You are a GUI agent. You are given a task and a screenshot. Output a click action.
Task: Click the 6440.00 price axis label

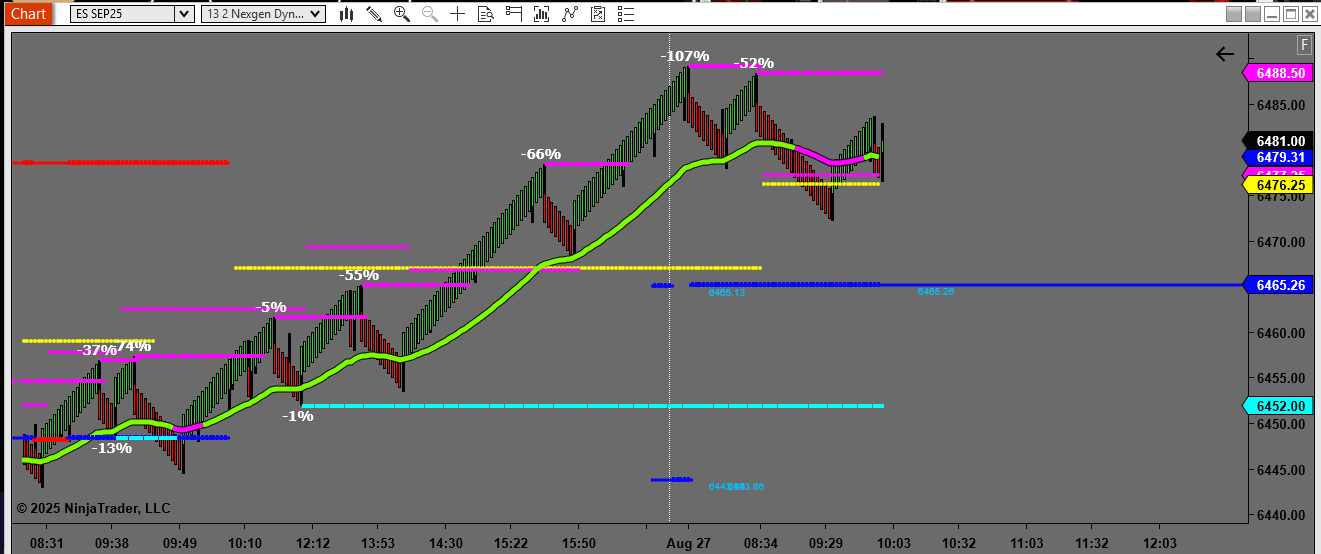click(1281, 516)
